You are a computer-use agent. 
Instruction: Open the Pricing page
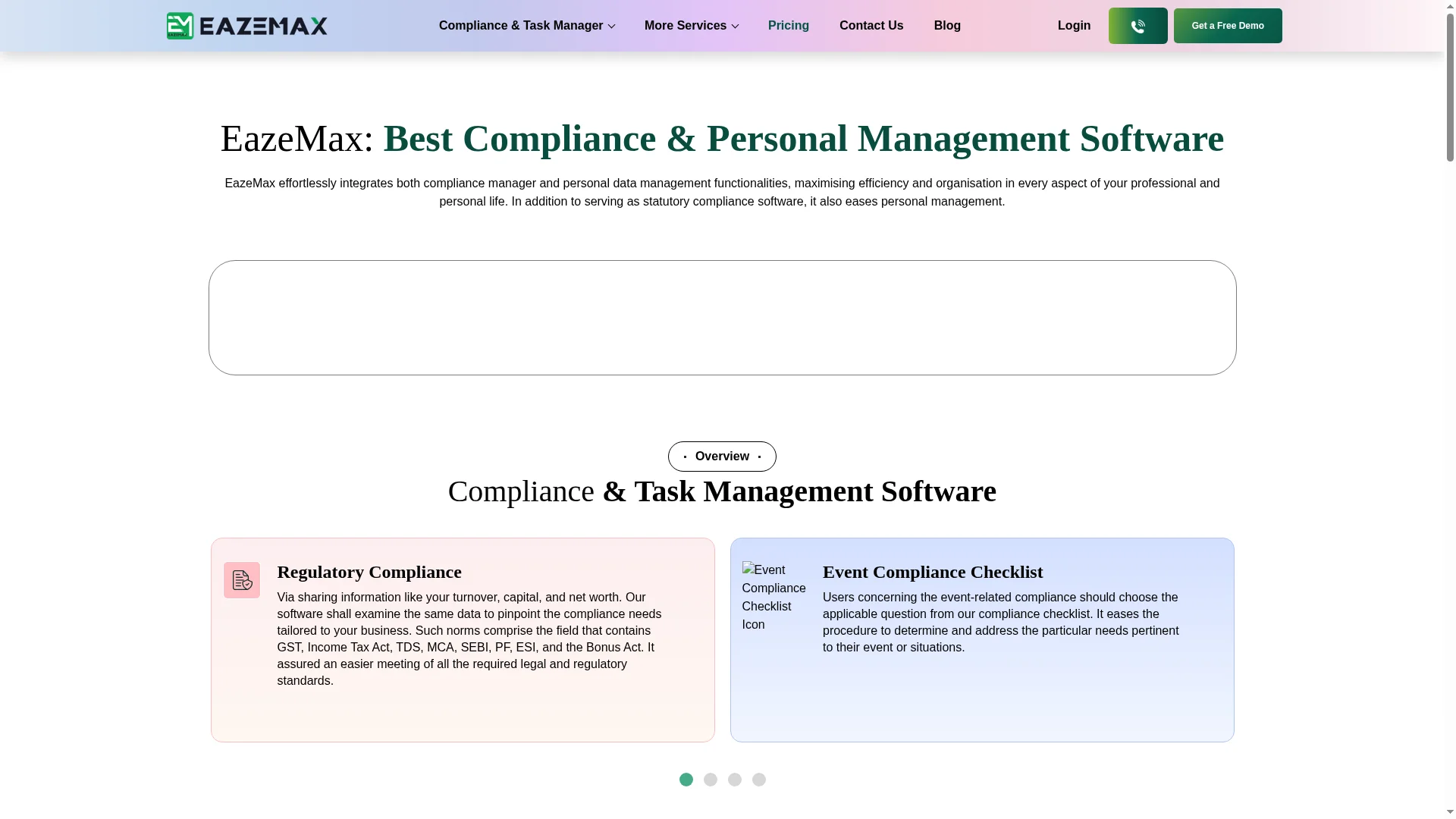tap(789, 26)
